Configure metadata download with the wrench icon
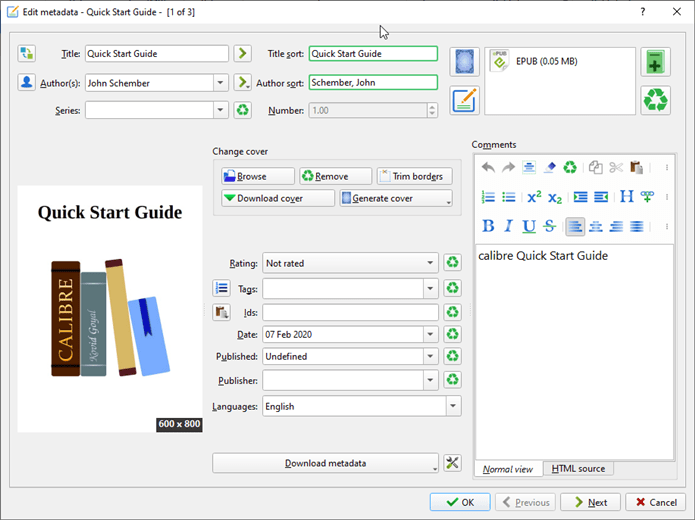Screen dimensions: 695x520 (x=452, y=463)
